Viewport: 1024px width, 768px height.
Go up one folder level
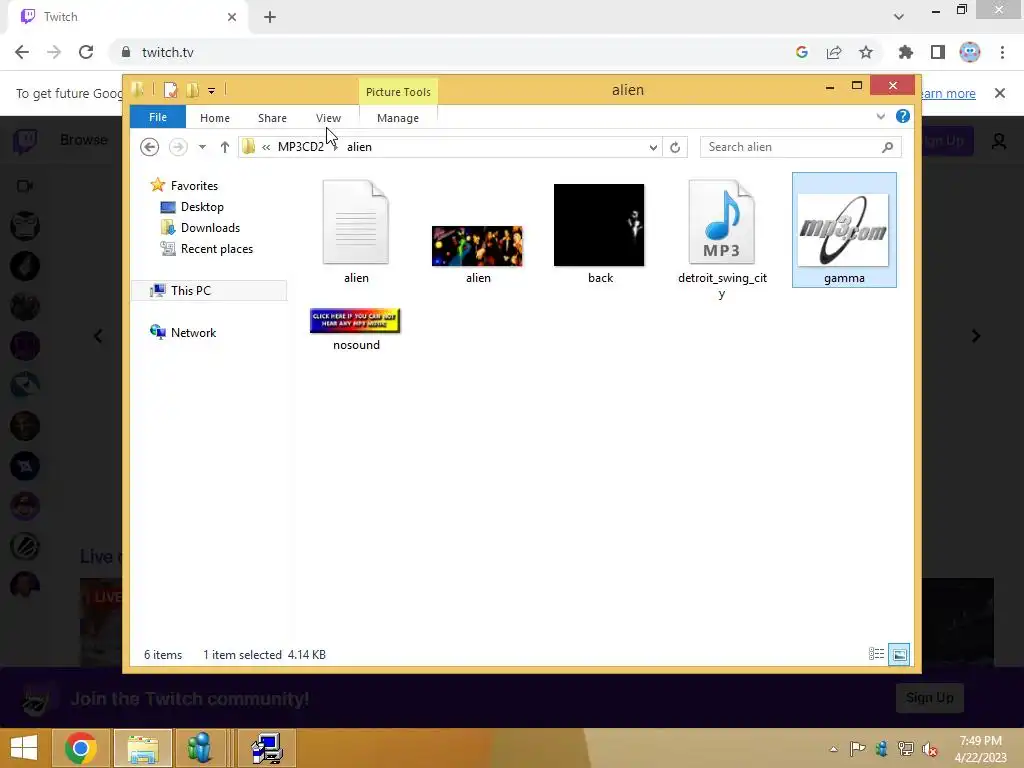tap(225, 147)
